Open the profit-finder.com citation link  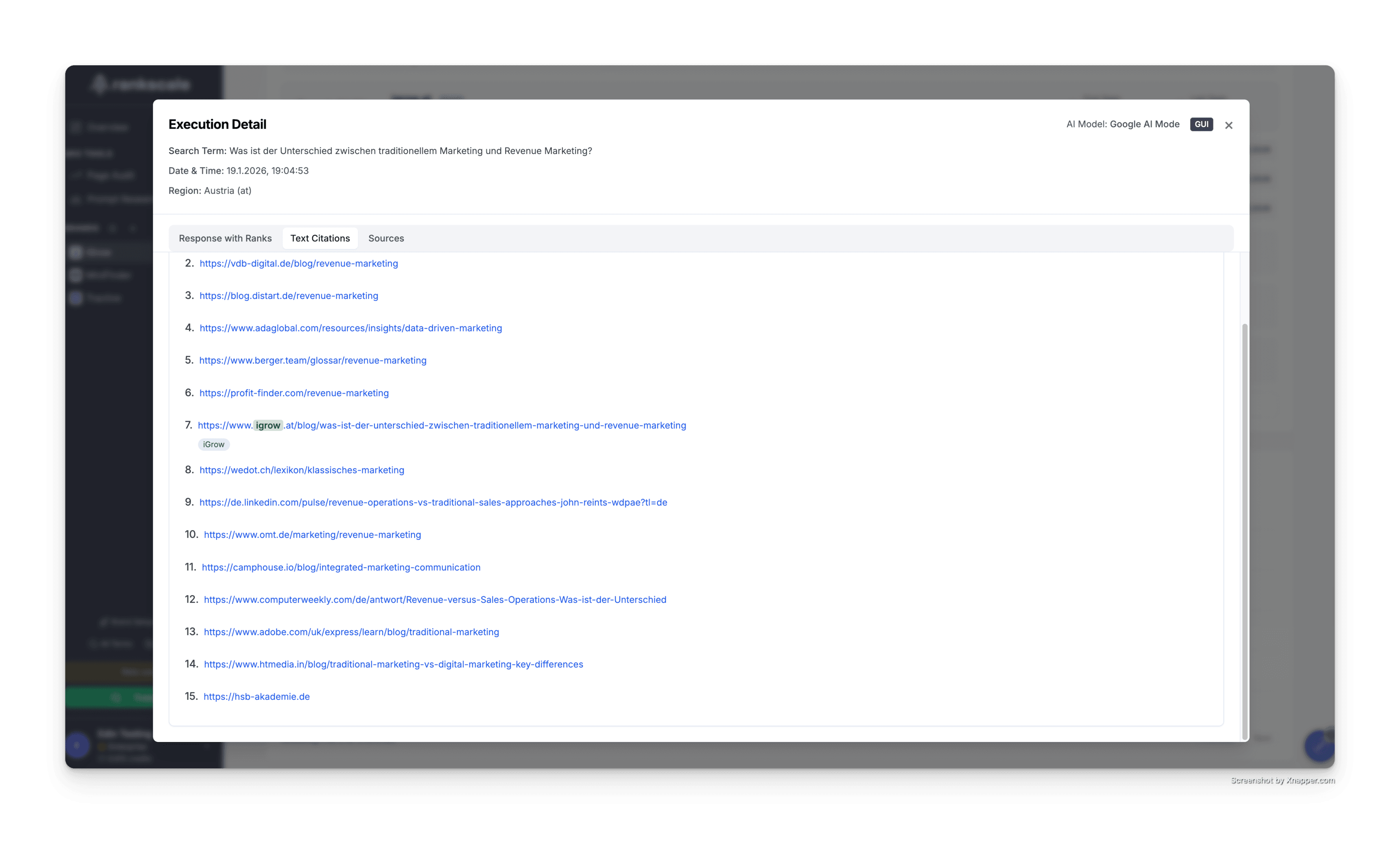tap(294, 392)
